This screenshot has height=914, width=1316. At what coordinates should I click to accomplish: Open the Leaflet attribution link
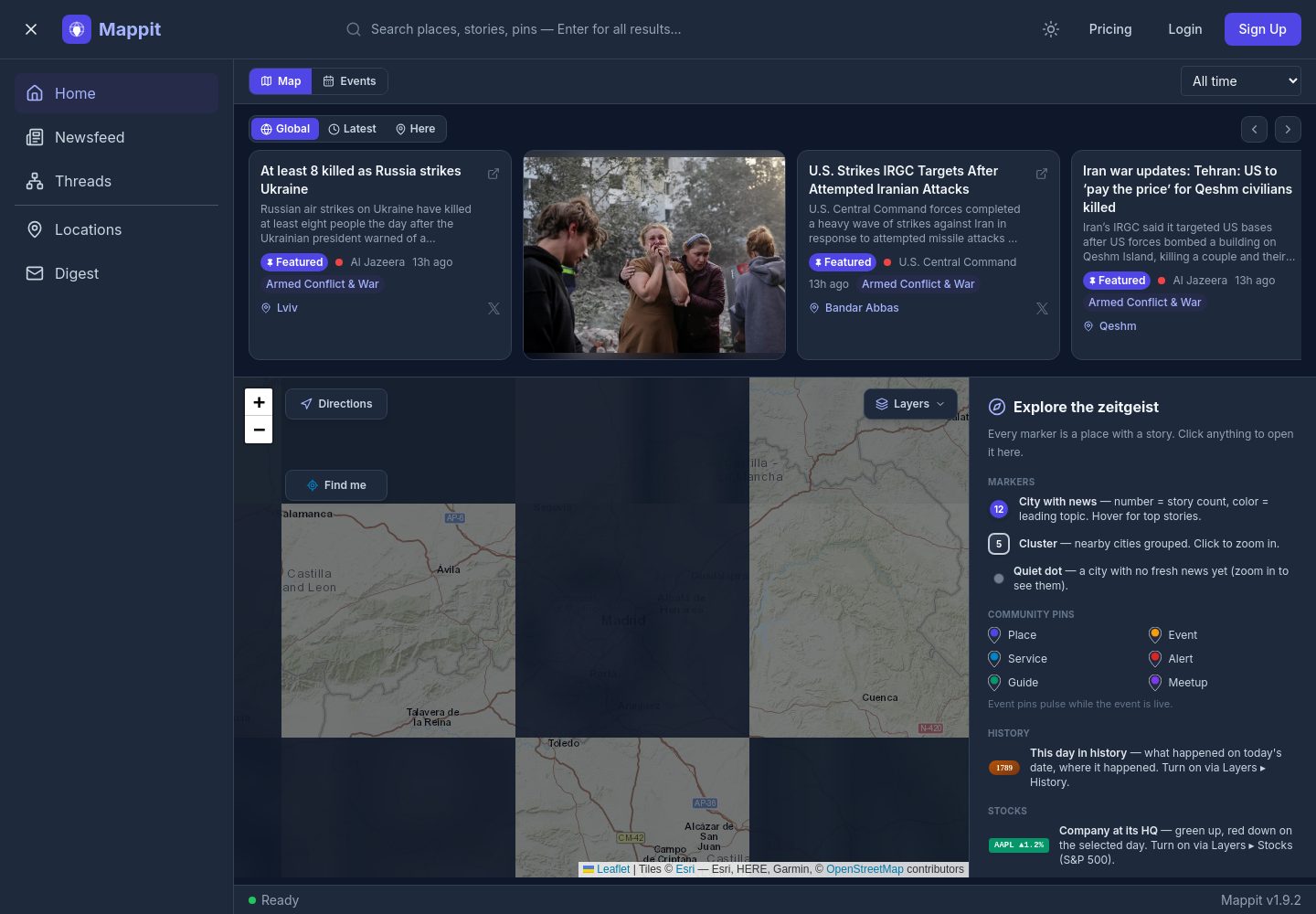[x=613, y=869]
